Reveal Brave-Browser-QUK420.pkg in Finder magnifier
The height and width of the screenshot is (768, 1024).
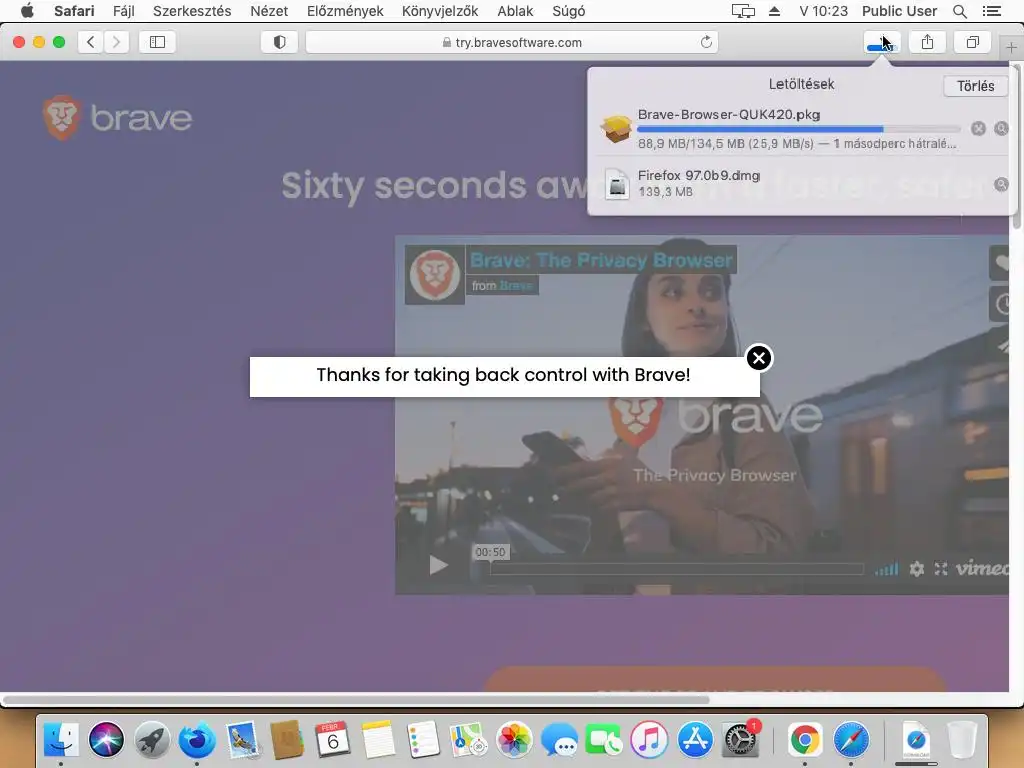tap(1000, 129)
